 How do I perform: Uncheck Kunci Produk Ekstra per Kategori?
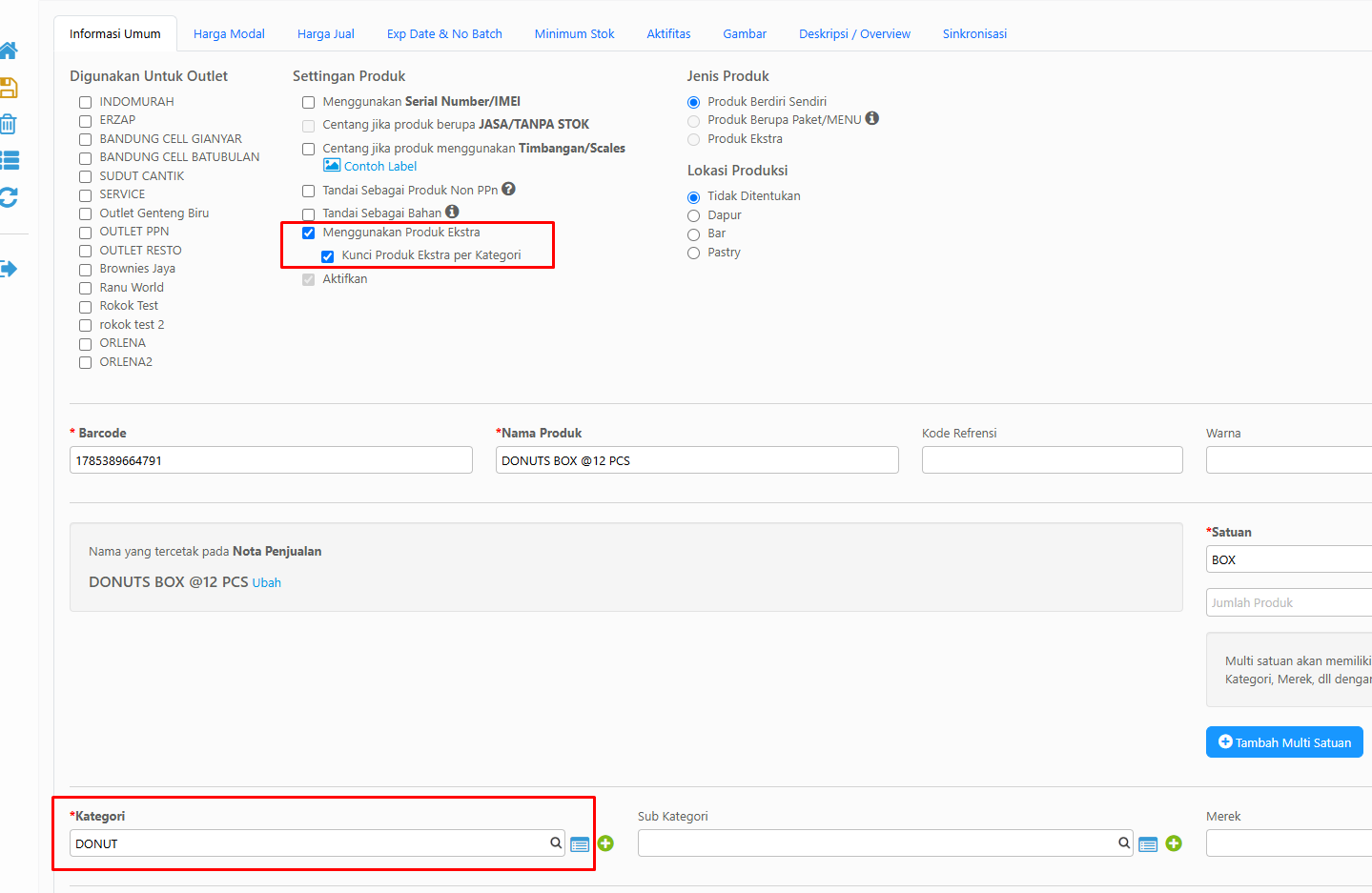click(327, 256)
